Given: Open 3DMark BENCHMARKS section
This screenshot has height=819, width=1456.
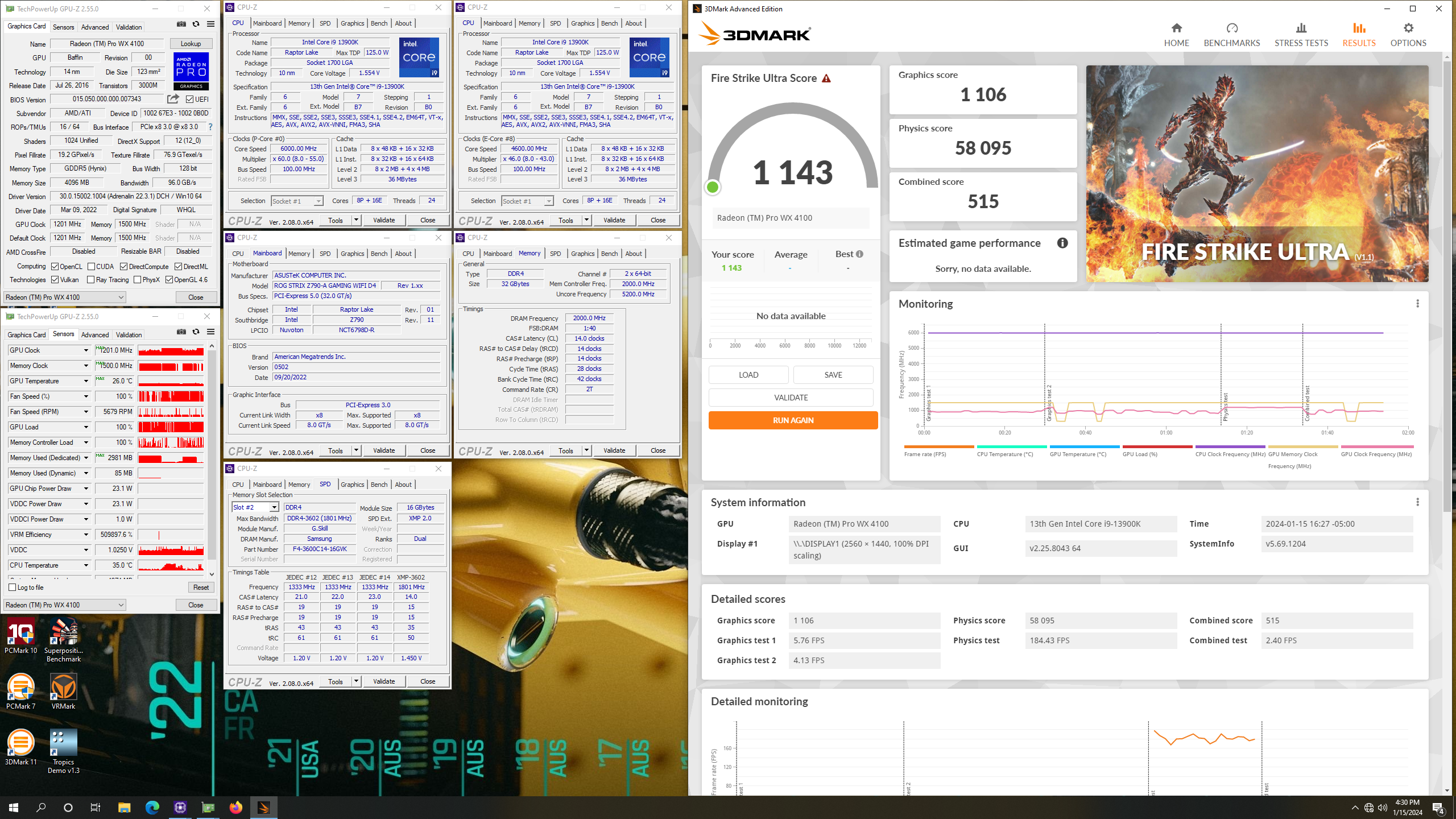Looking at the screenshot, I should point(1231,35).
